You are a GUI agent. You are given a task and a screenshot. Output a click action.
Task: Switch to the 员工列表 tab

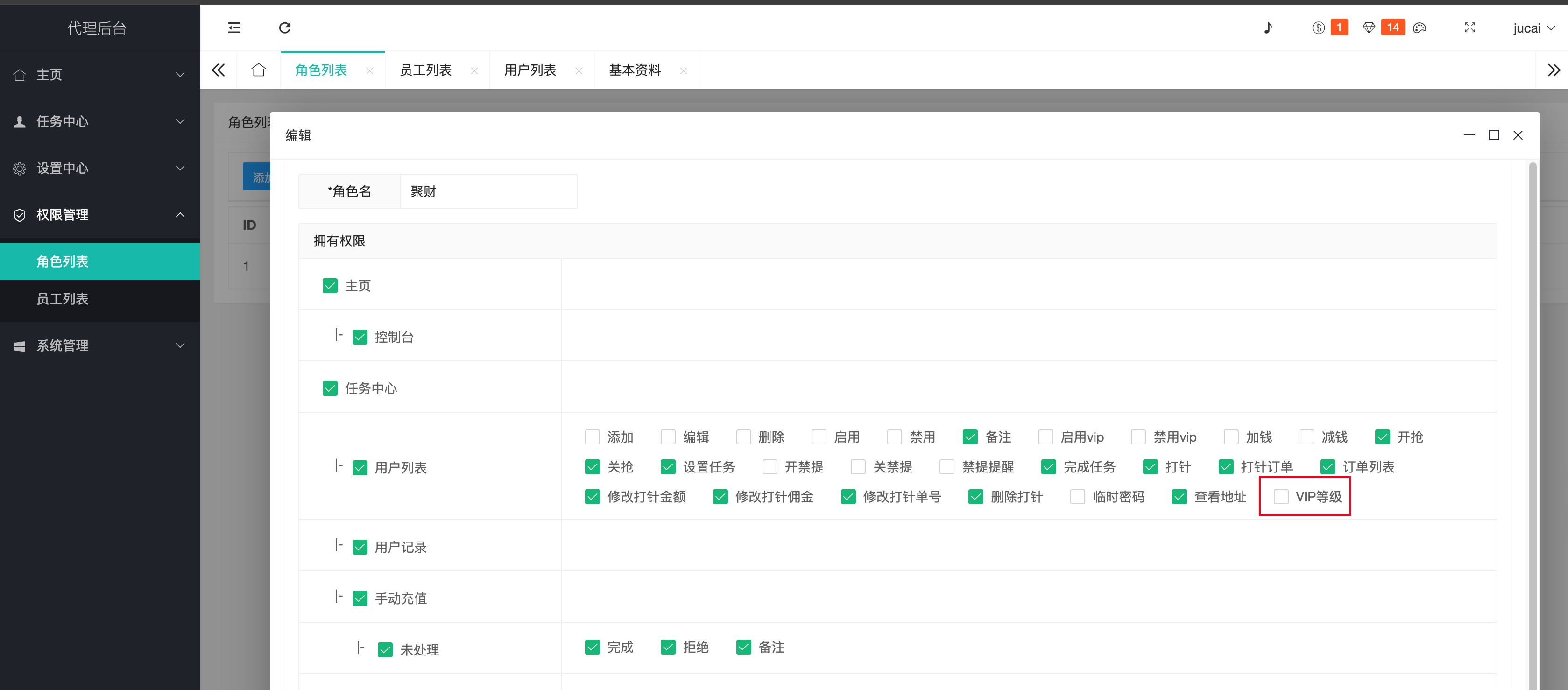point(425,70)
